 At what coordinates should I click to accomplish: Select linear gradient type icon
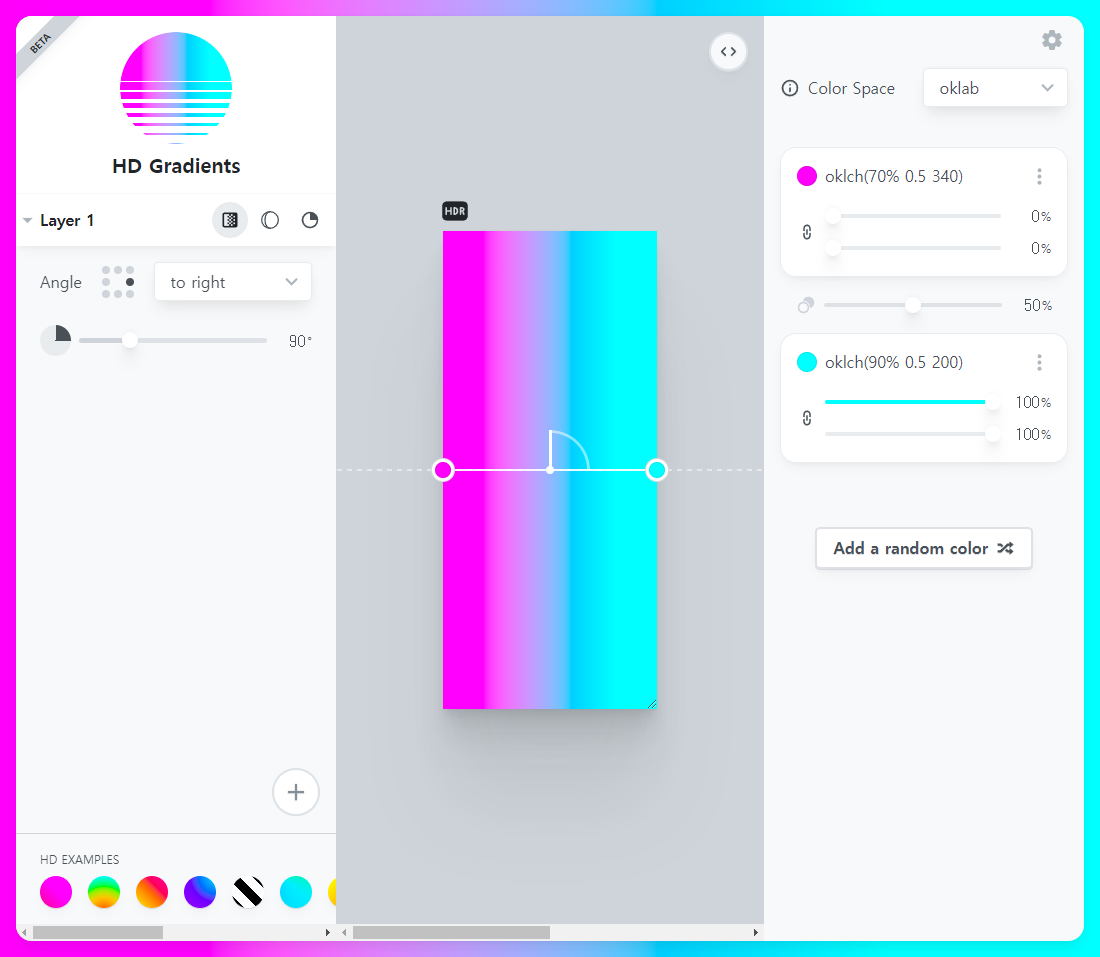(230, 220)
